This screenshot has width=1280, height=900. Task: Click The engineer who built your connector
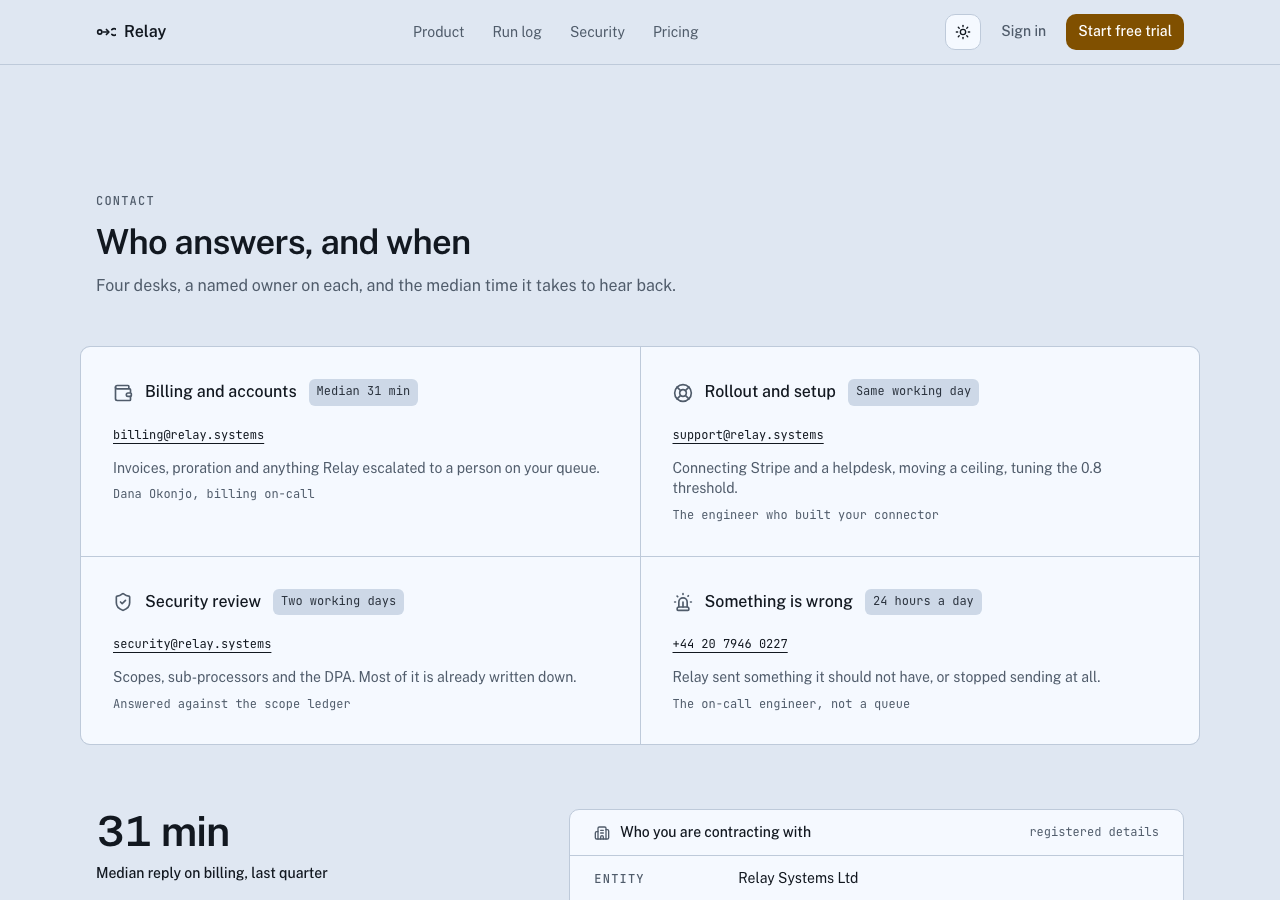pyautogui.click(x=806, y=515)
